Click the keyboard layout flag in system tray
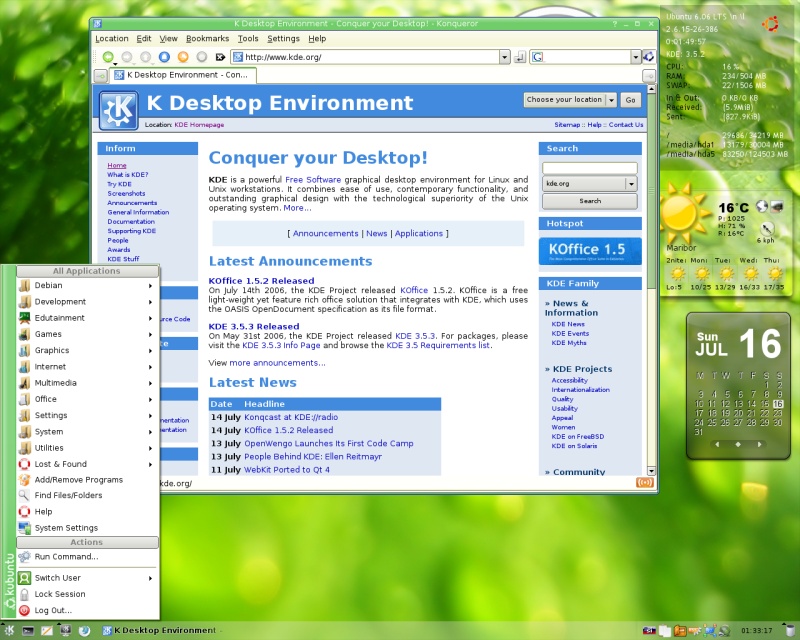Viewport: 800px width, 640px height. (x=649, y=631)
